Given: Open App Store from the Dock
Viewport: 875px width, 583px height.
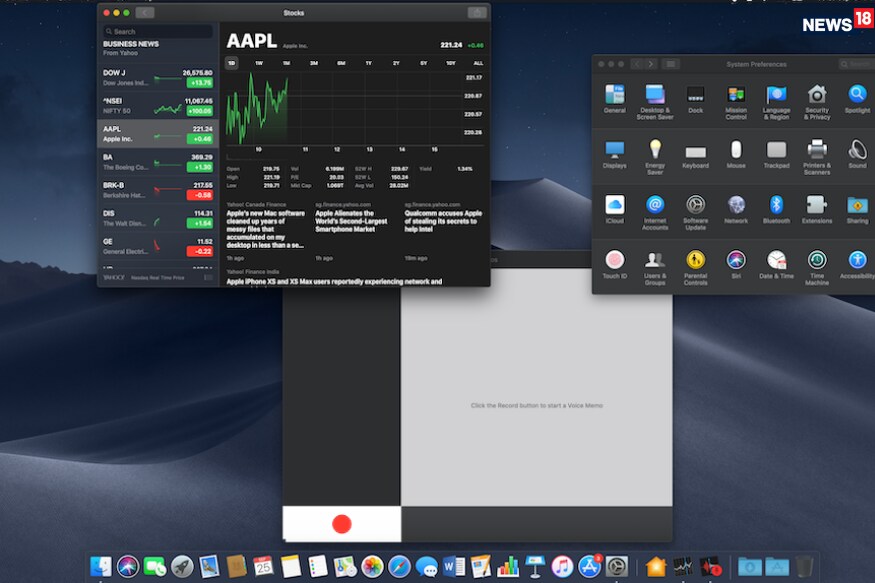Looking at the screenshot, I should click(x=589, y=567).
